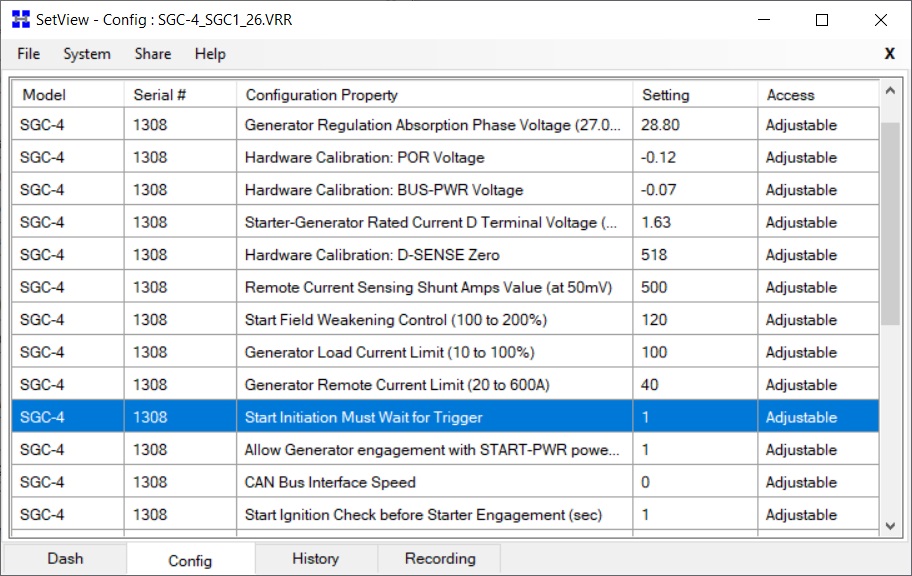Image resolution: width=912 pixels, height=576 pixels.
Task: Select Hardware Calibration: D-SENSE Zero row
Action: click(x=371, y=255)
